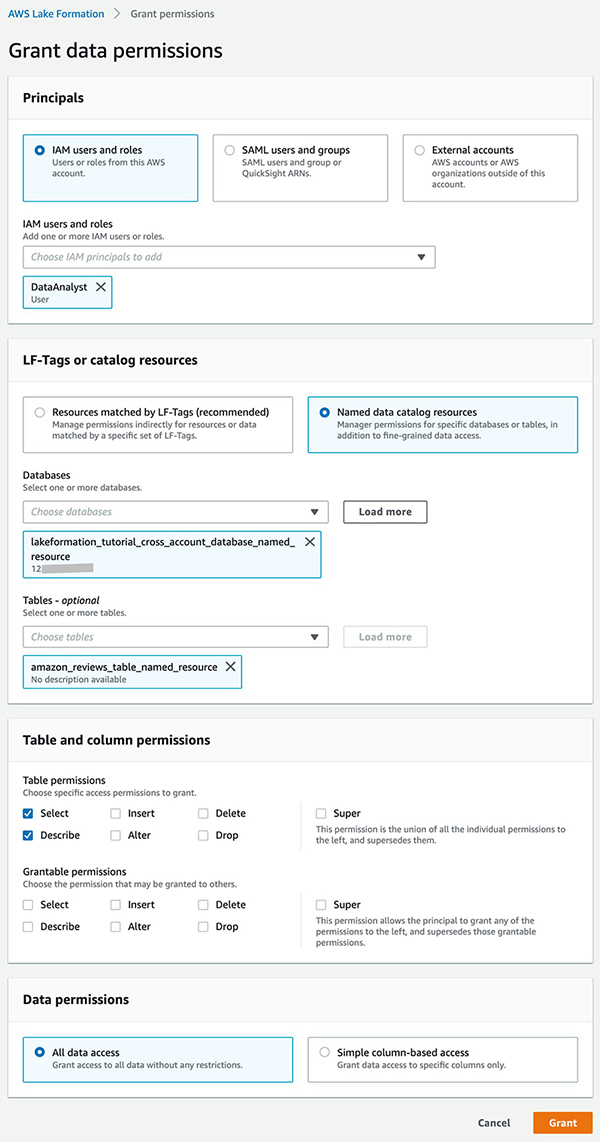The height and width of the screenshot is (1142, 600).
Task: Remove the lakeformation_tutorial_cross_account database chip
Action: 309,542
